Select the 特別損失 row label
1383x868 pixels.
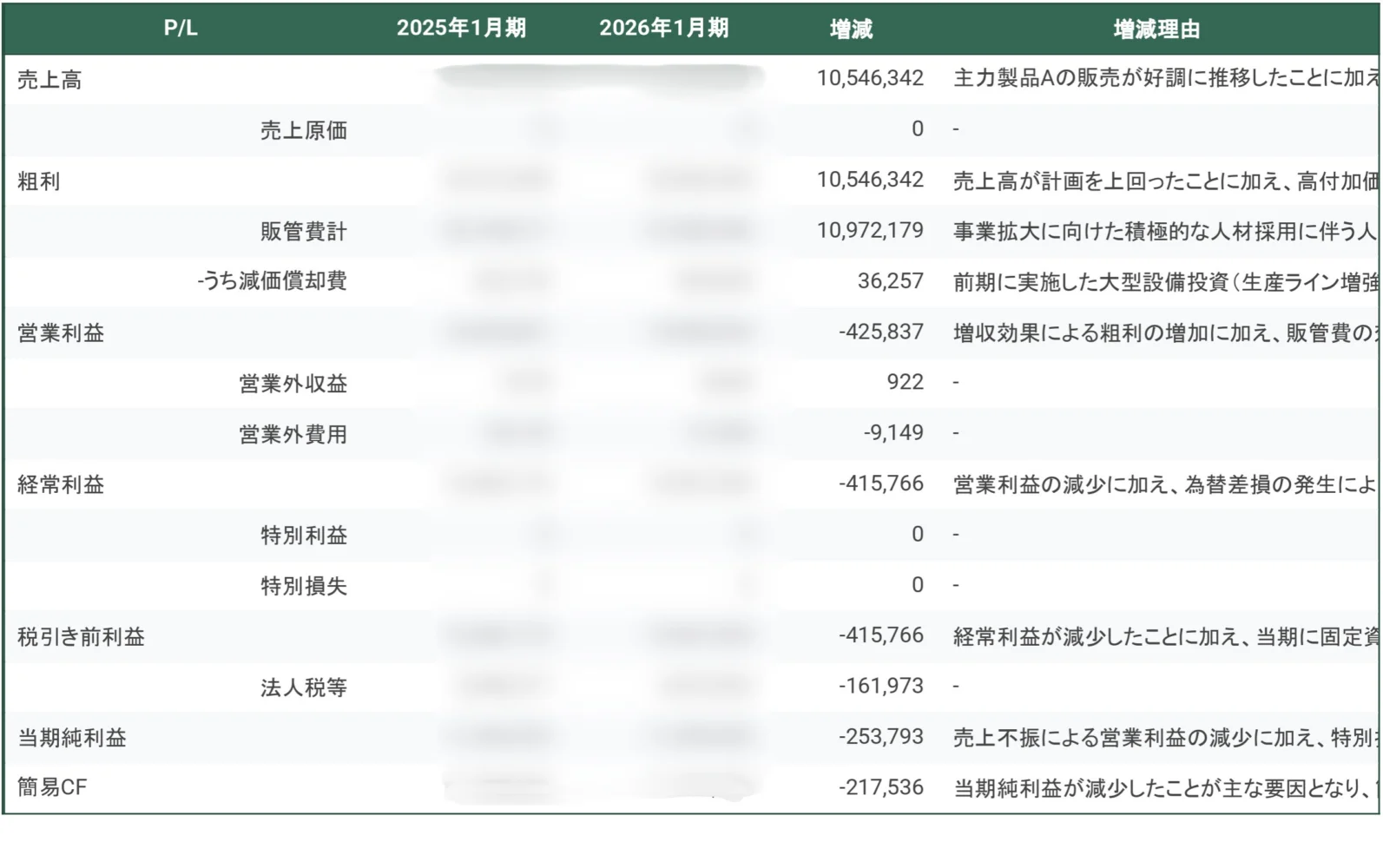coord(304,586)
